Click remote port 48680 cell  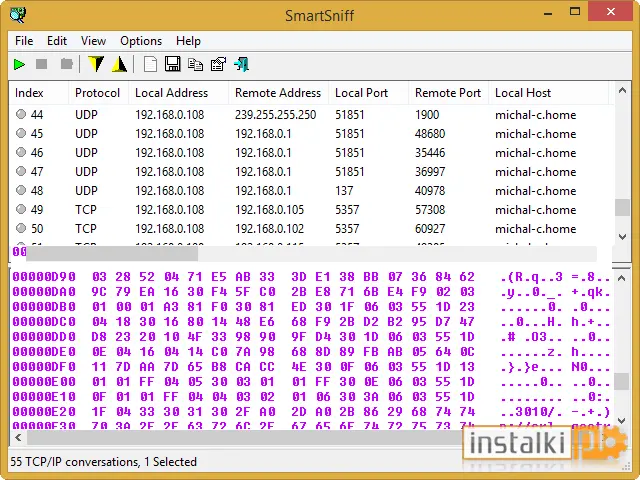(430, 133)
